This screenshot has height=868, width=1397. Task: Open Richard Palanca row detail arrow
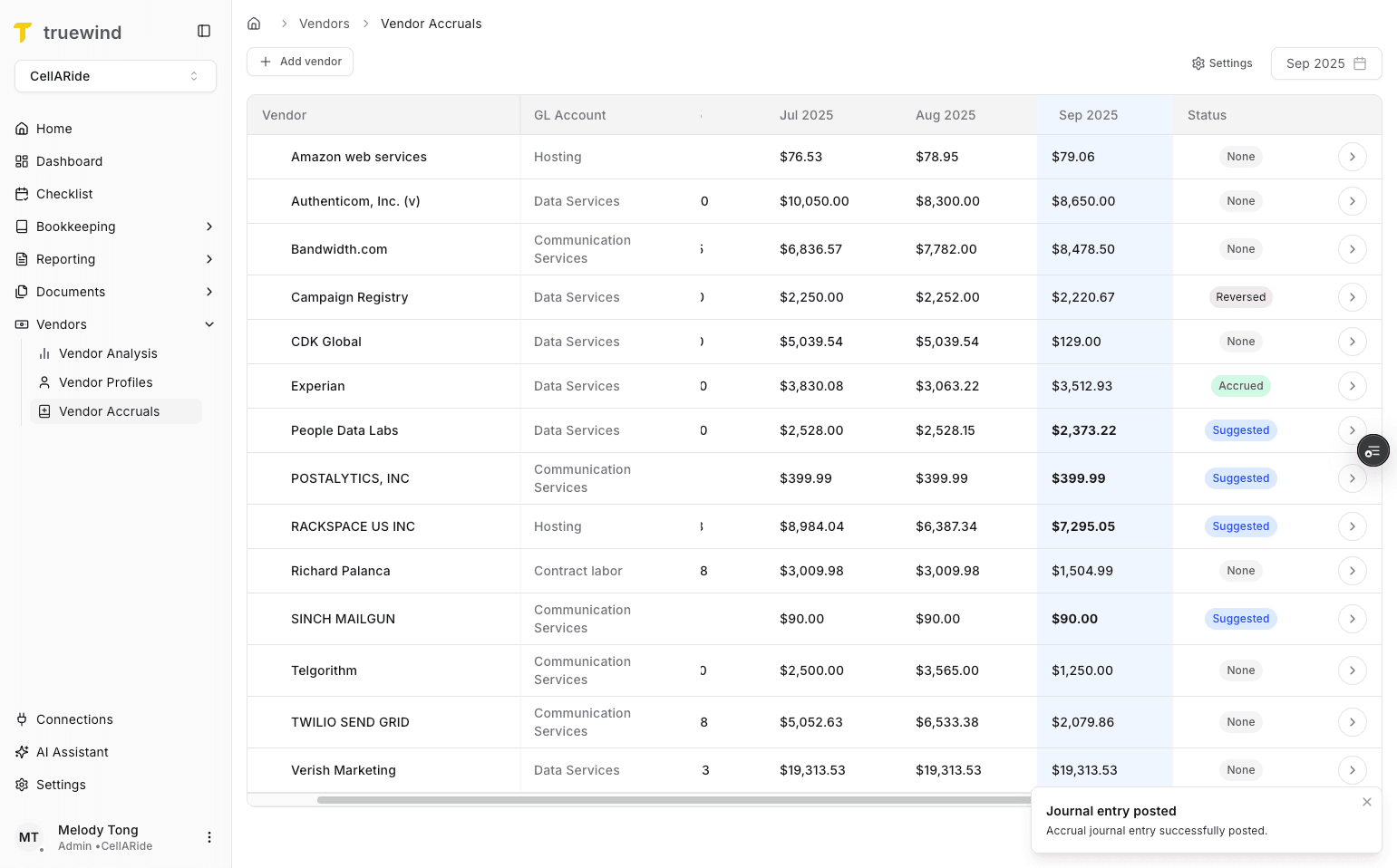click(1352, 571)
